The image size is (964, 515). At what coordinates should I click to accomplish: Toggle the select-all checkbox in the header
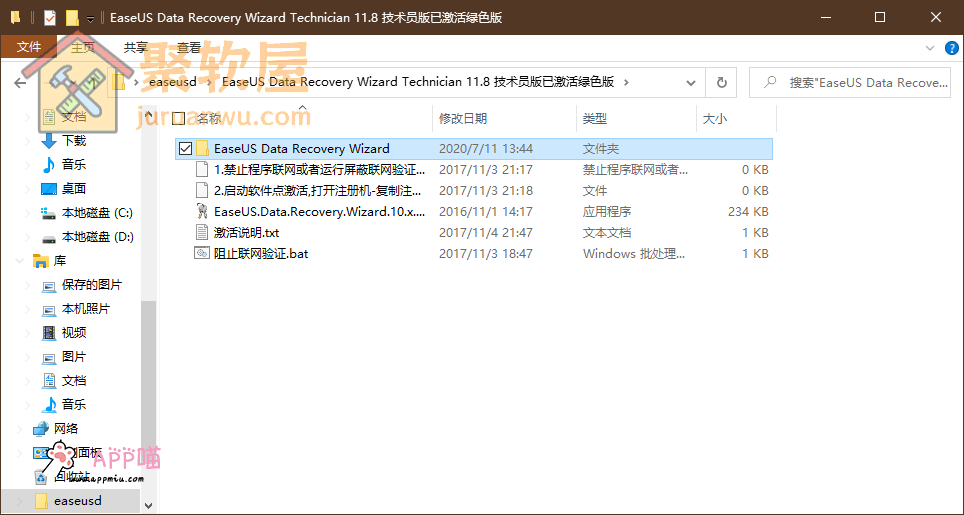tap(179, 118)
